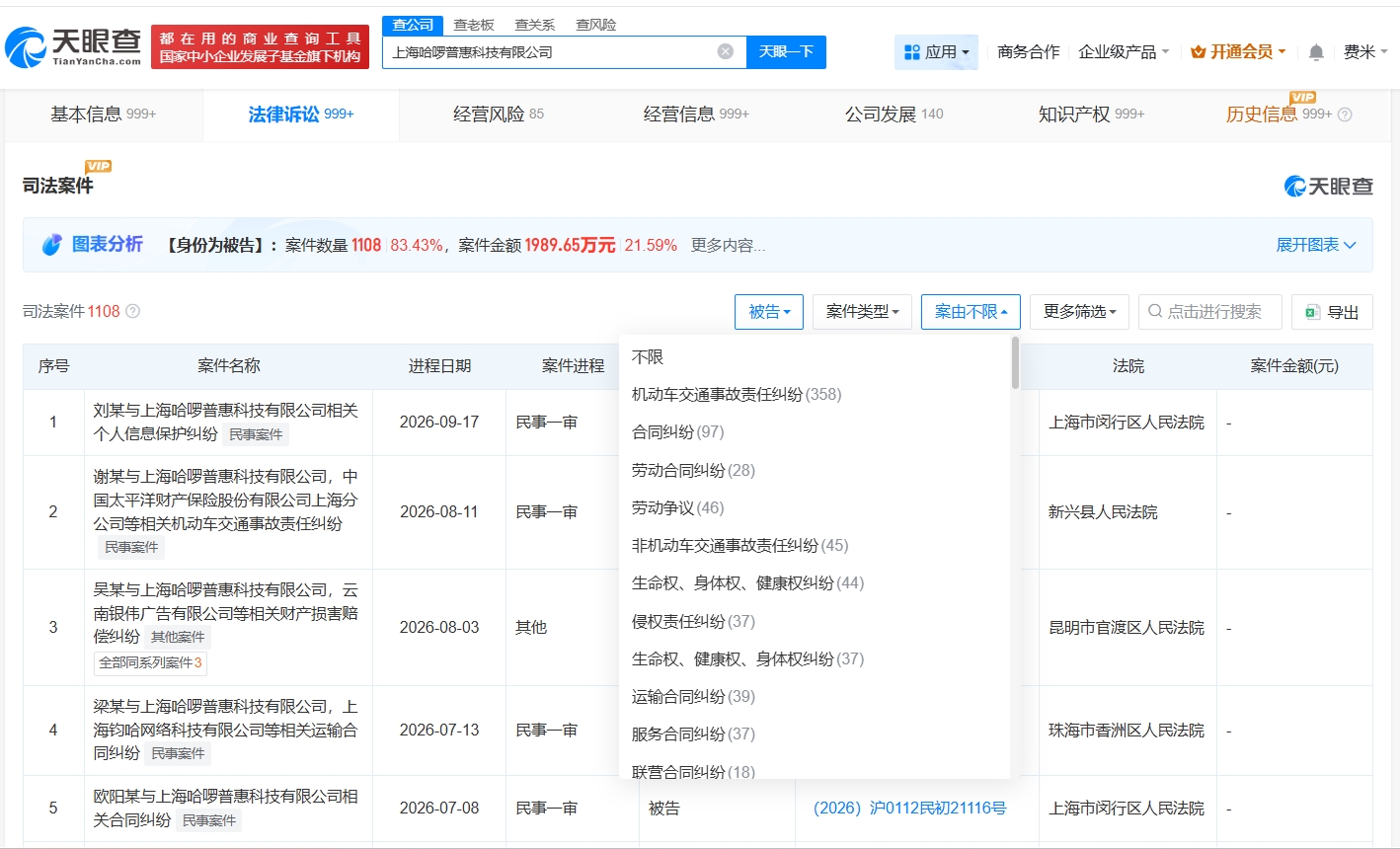Click the date 2026-09-17
The image size is (1400, 849).
click(x=439, y=423)
